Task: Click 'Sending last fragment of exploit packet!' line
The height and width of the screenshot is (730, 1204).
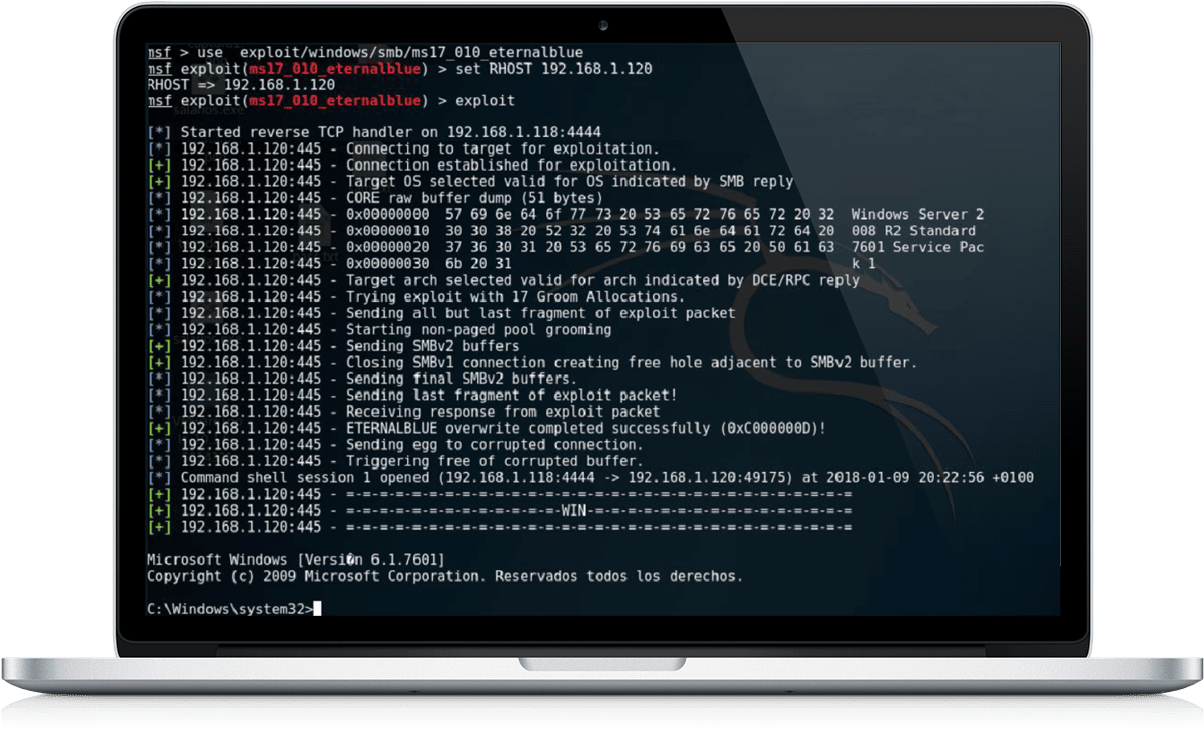Action: coord(412,395)
